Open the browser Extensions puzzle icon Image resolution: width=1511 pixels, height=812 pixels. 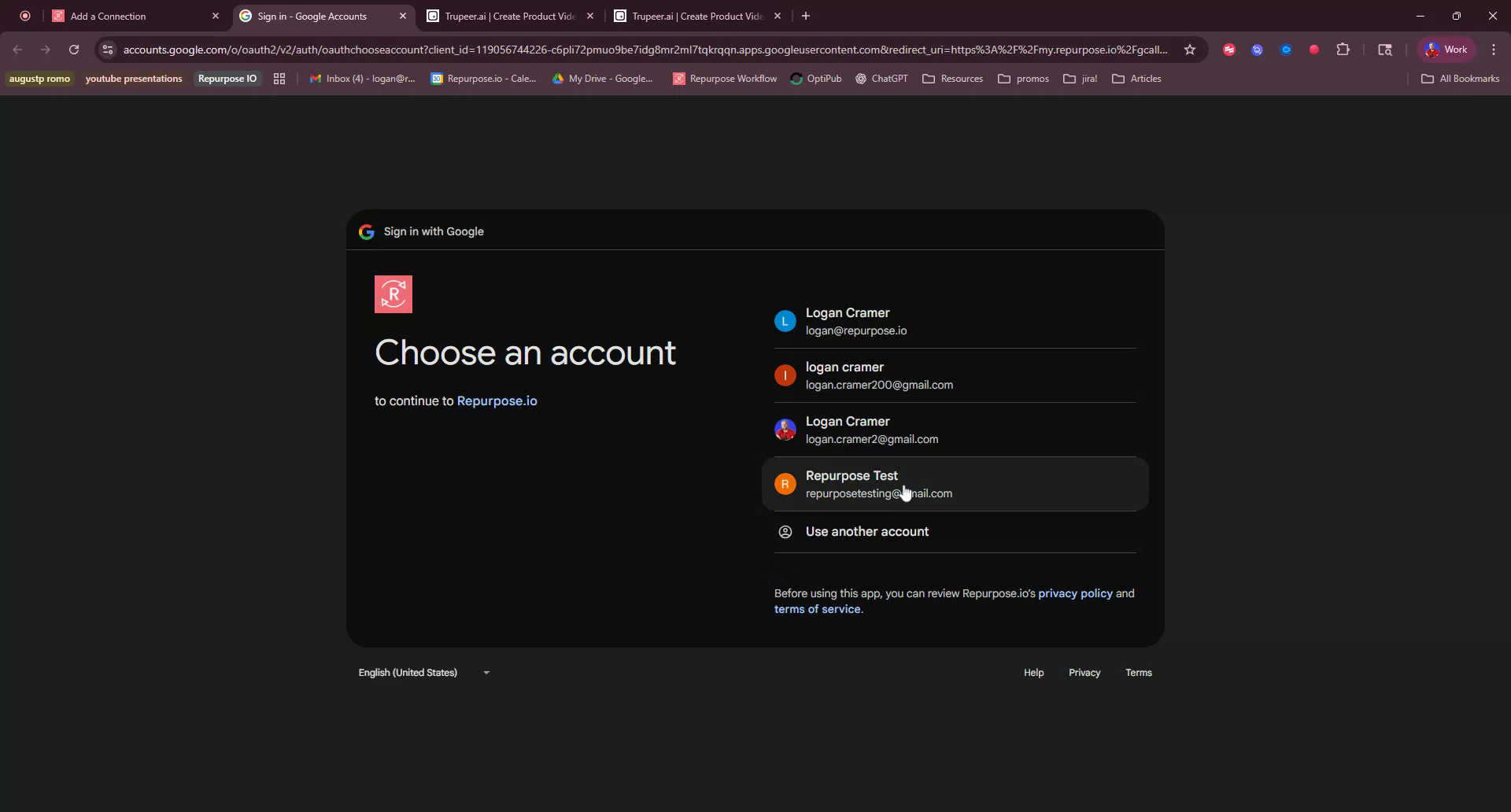[1344, 49]
